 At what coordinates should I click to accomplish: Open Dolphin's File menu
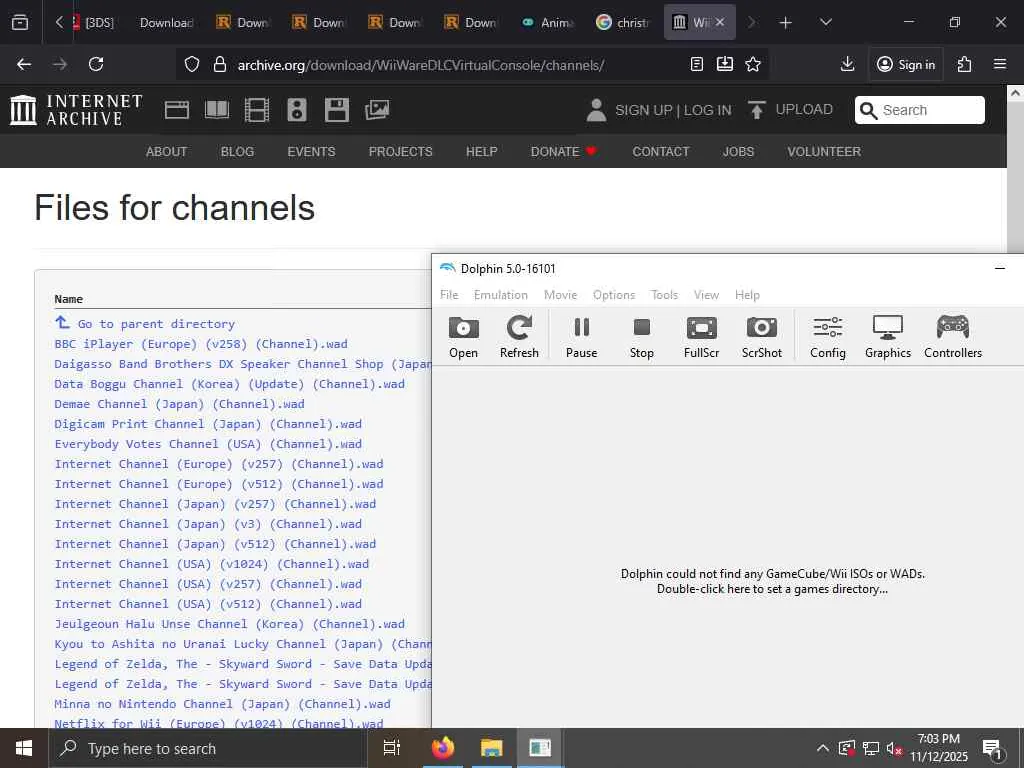[449, 295]
